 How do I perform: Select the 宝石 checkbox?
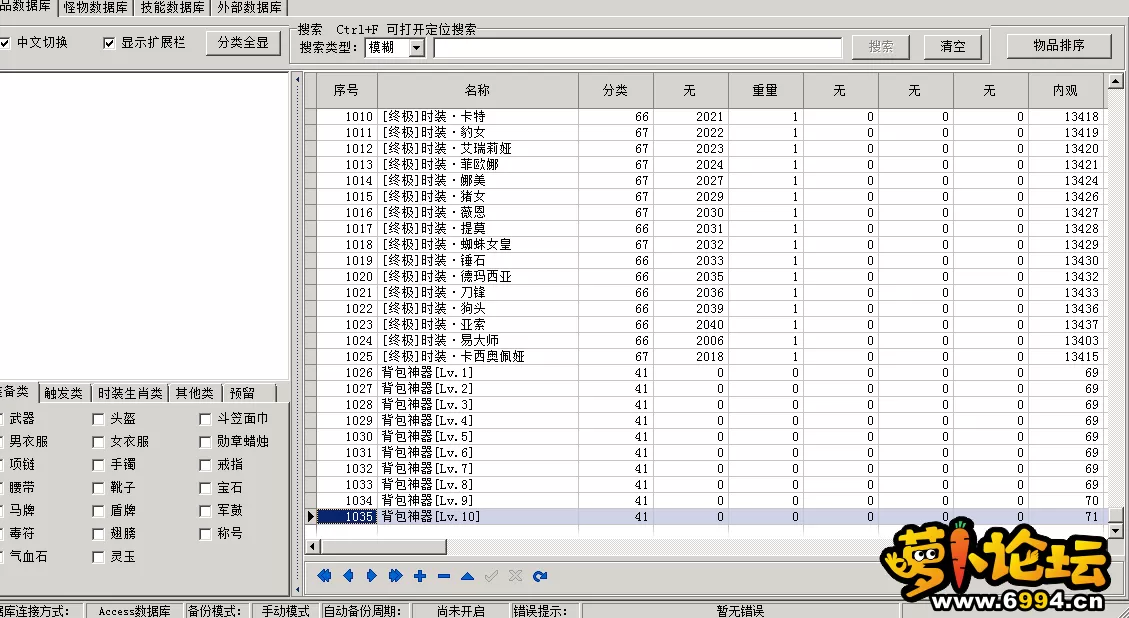tap(205, 488)
